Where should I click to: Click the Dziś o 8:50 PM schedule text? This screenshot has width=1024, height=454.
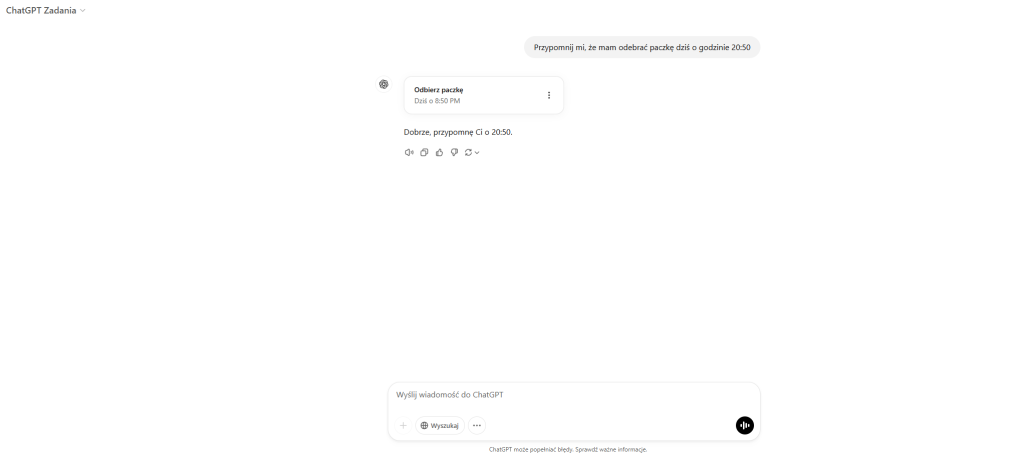[x=437, y=101]
